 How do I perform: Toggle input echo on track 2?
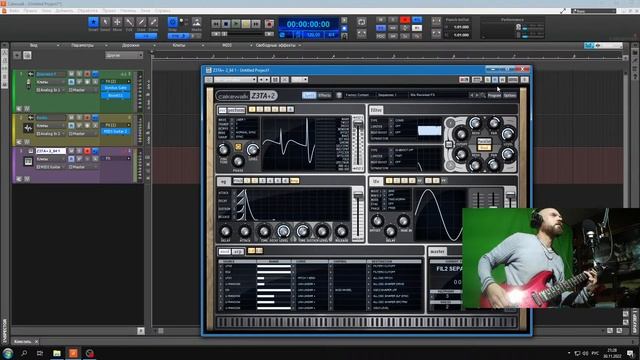[x=95, y=118]
